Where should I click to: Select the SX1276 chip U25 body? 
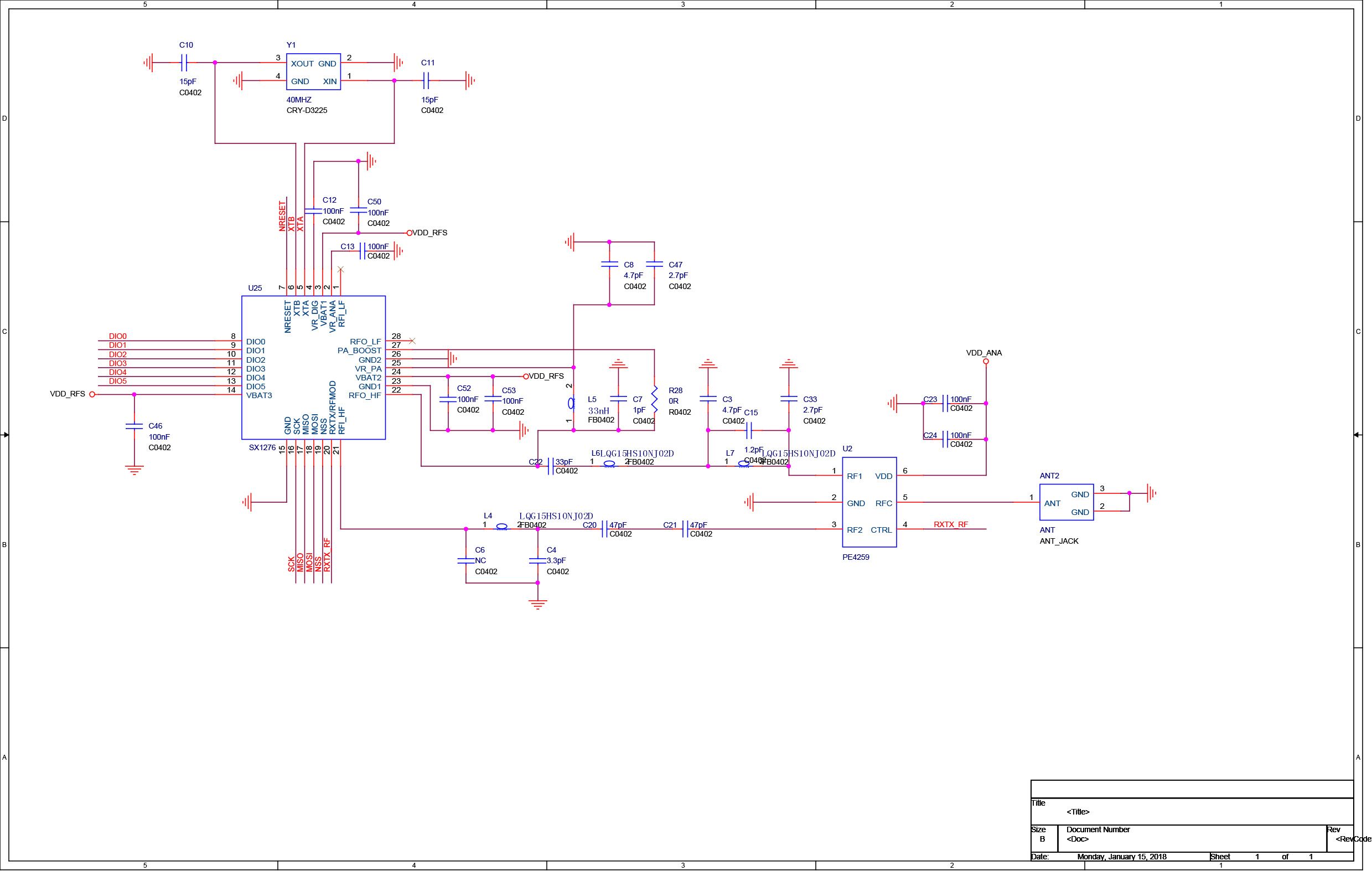(313, 368)
